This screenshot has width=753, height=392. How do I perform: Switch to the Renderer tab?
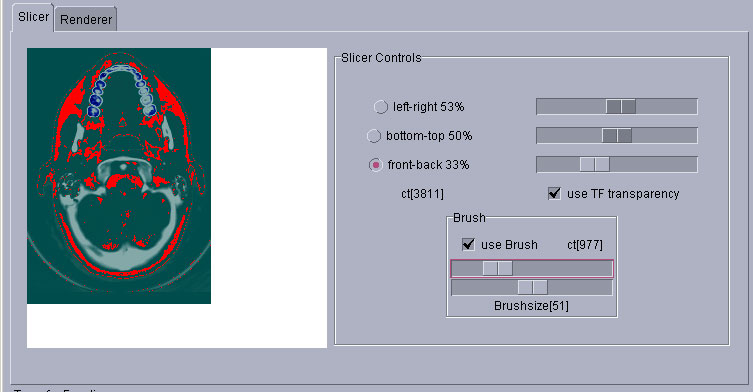tap(86, 20)
